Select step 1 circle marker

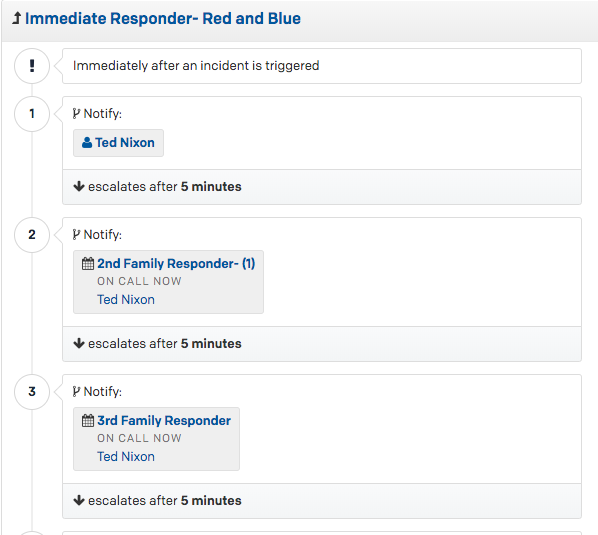[x=32, y=114]
